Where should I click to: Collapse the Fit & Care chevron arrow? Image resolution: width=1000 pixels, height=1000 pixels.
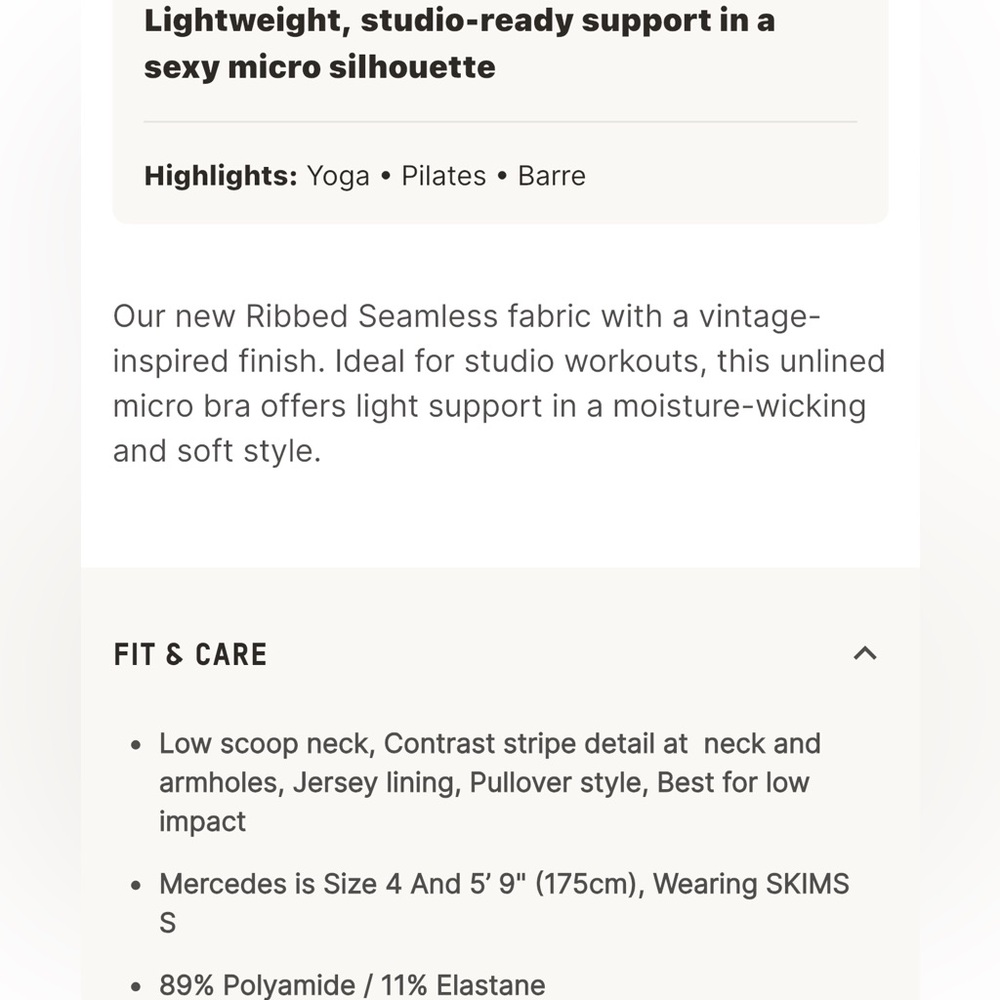865,654
